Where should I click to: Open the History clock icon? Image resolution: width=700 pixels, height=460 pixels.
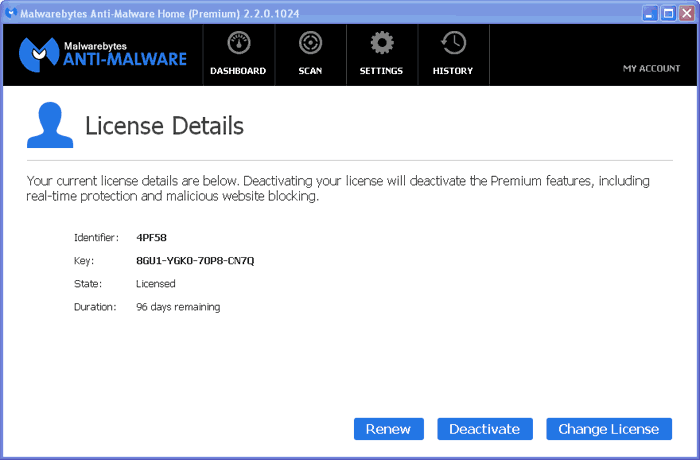tap(453, 43)
